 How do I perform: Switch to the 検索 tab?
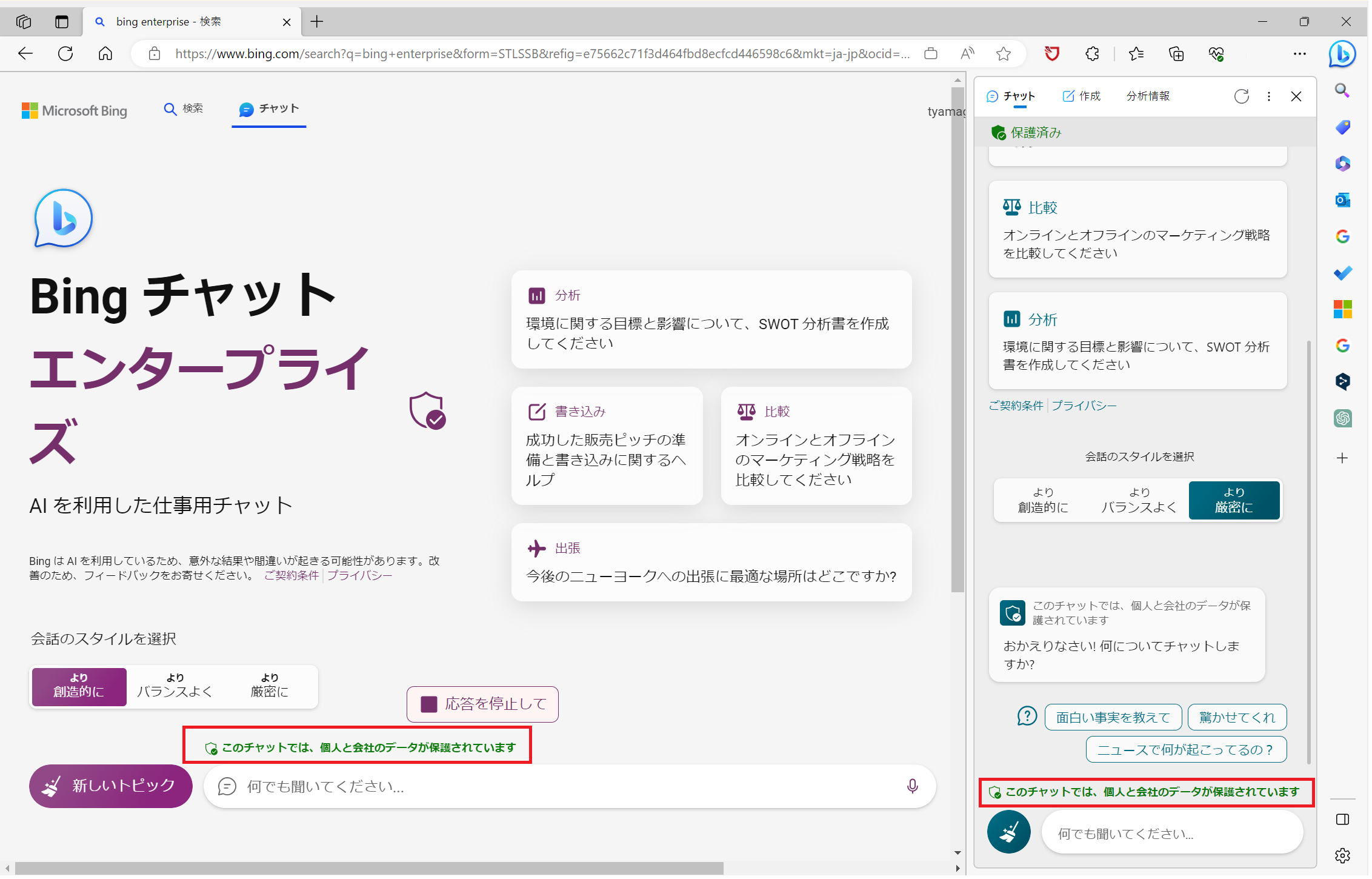183,109
